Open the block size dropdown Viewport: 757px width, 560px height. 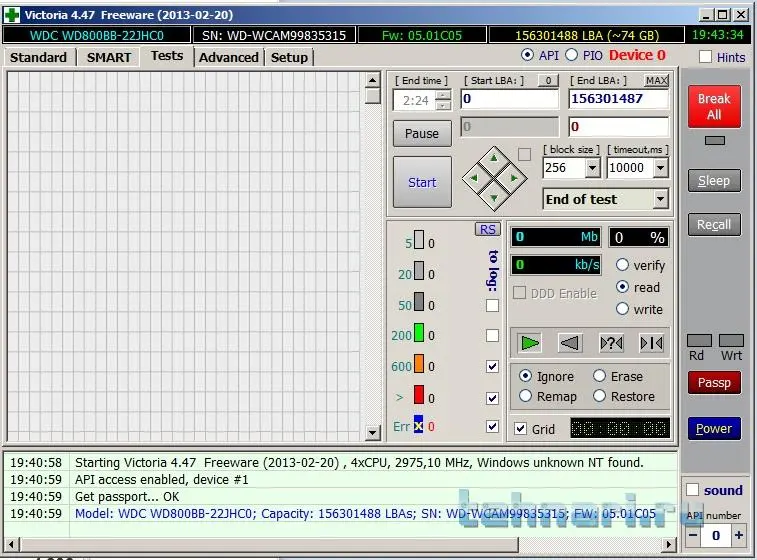click(x=592, y=168)
